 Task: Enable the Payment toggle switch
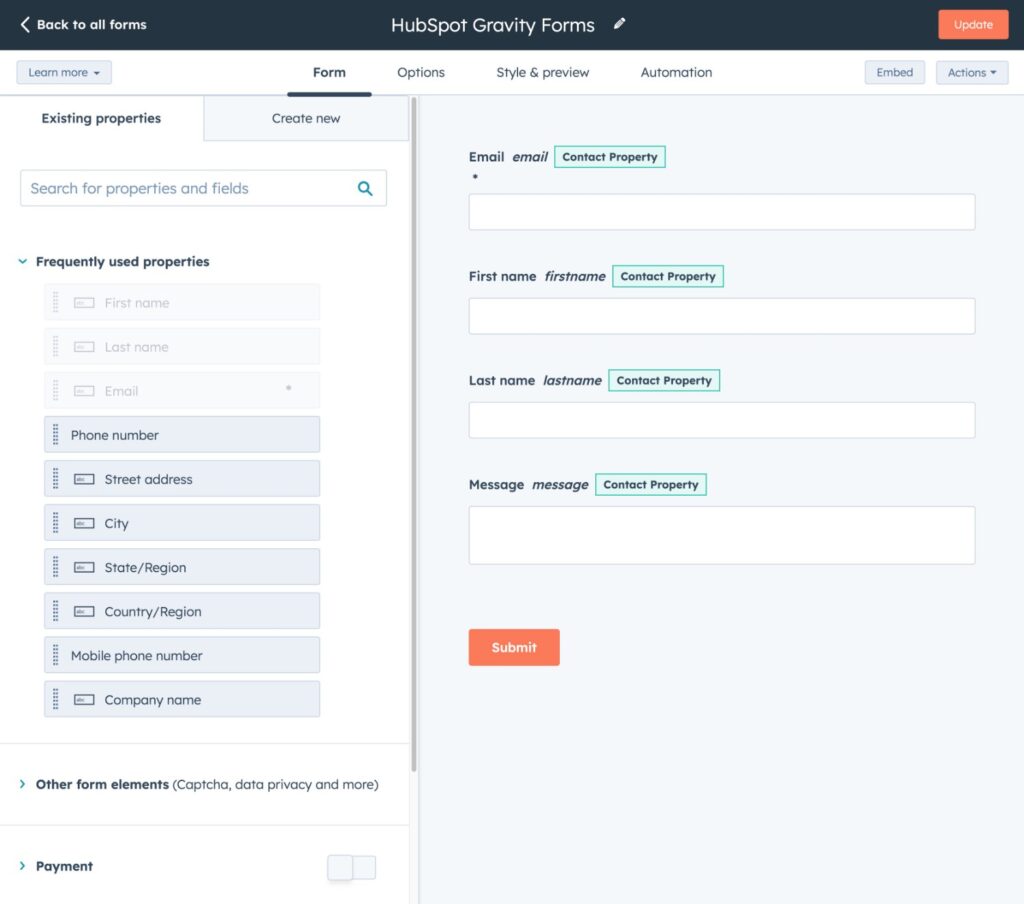(352, 867)
